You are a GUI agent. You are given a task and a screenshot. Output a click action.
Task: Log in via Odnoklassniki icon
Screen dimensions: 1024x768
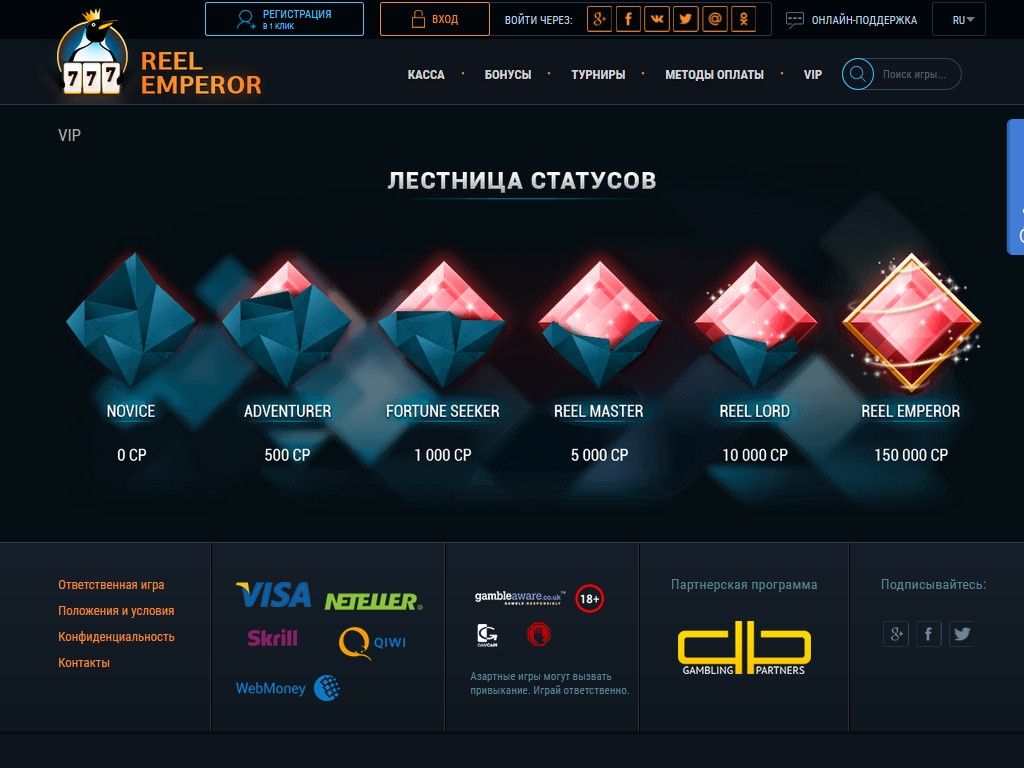point(743,19)
